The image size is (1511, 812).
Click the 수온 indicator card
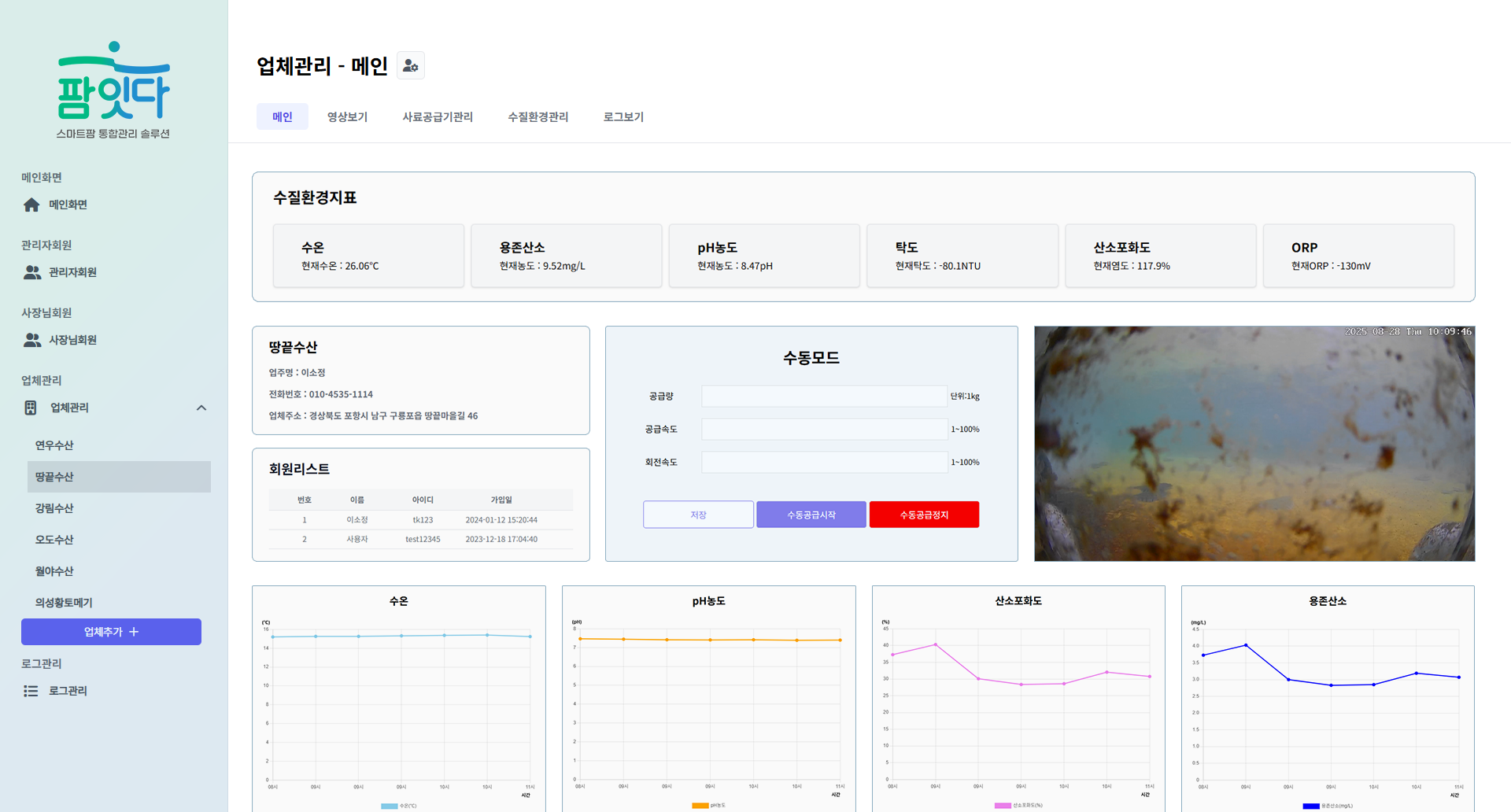click(368, 256)
